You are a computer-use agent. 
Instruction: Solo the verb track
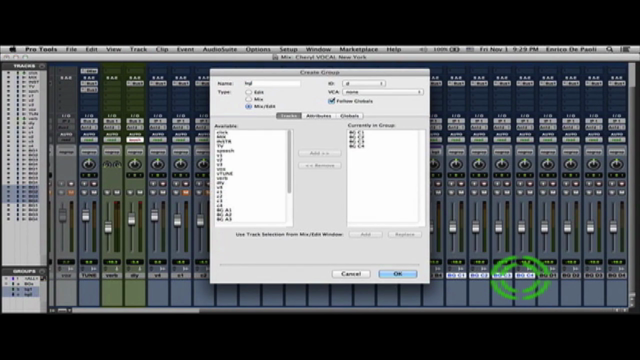click(107, 192)
